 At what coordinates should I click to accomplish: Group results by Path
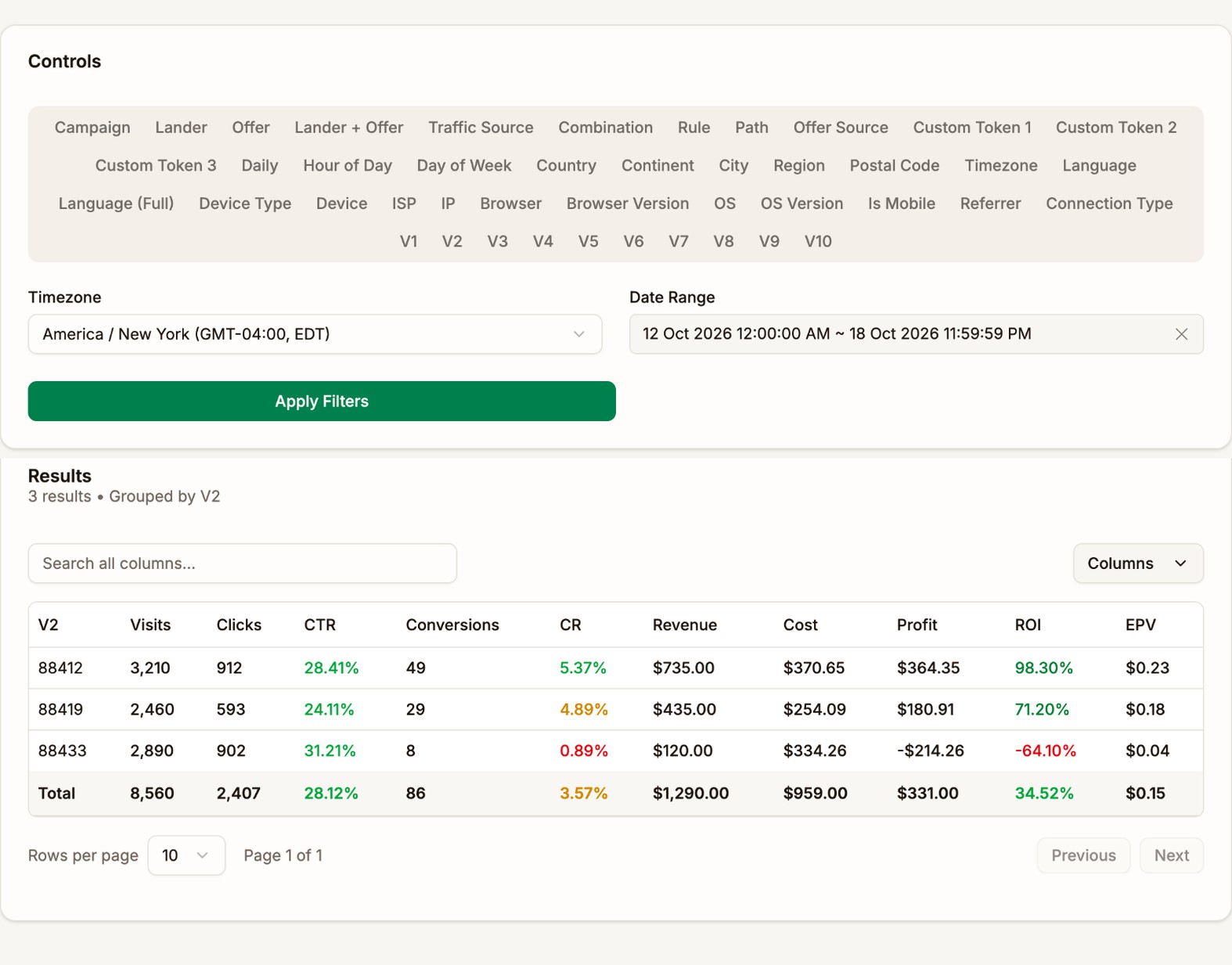tap(751, 128)
